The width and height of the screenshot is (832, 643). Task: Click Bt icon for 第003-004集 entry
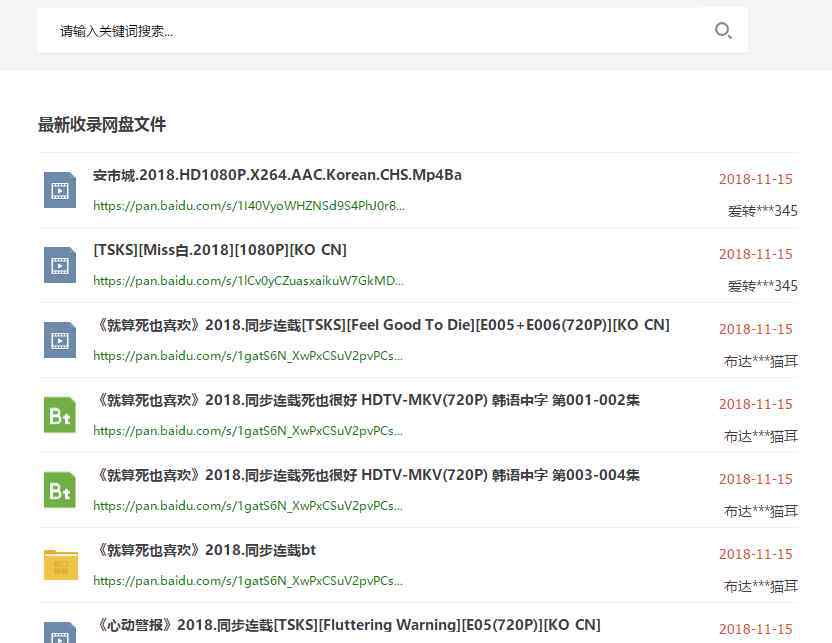(x=60, y=490)
